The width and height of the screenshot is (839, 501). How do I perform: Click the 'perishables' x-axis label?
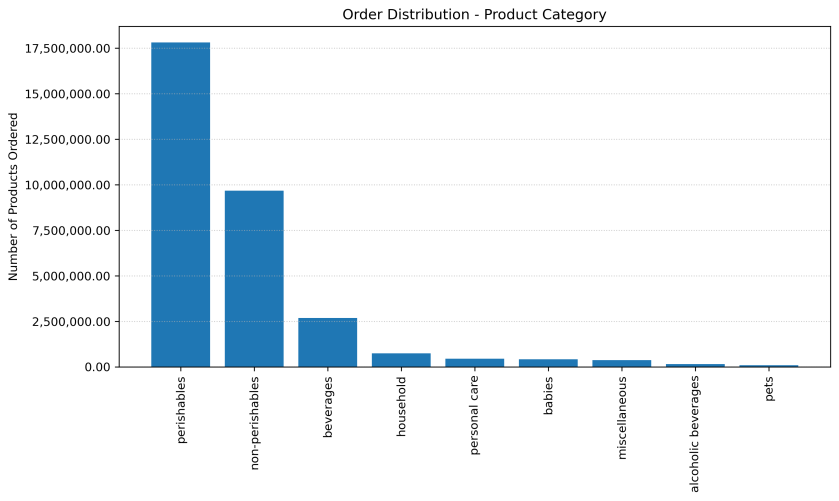[x=181, y=410]
